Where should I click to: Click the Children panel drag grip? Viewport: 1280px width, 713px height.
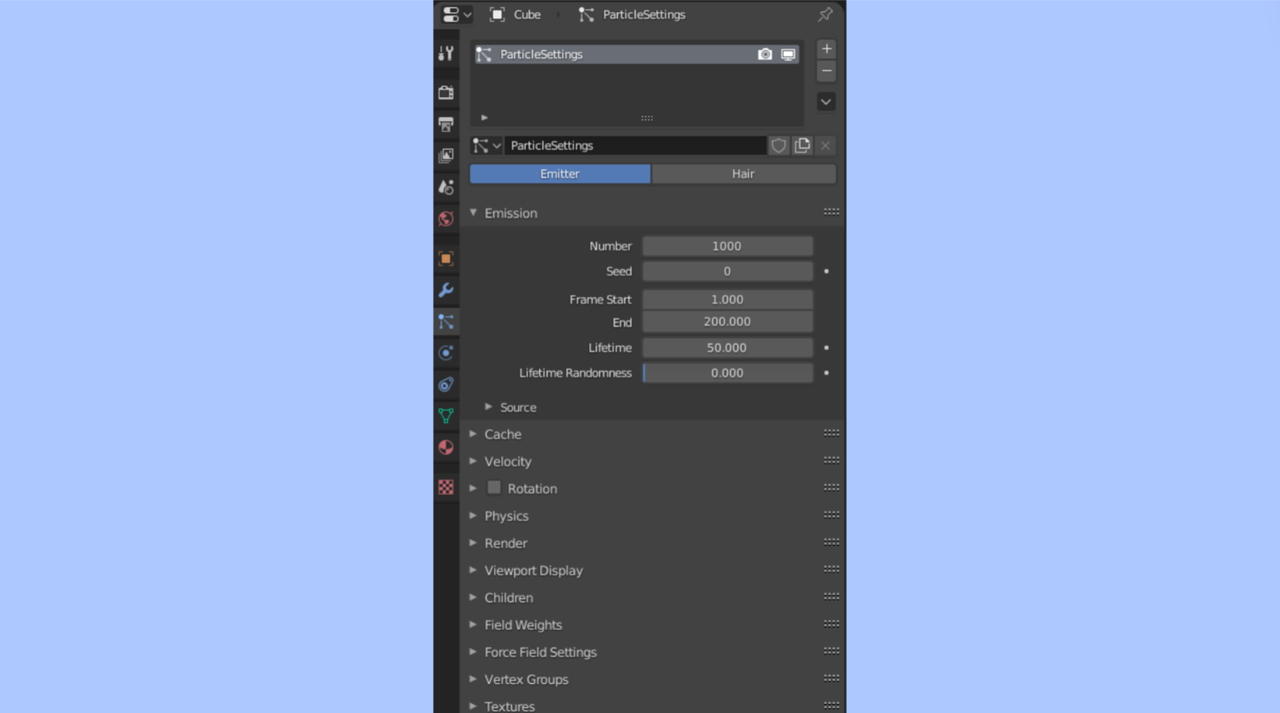831,596
